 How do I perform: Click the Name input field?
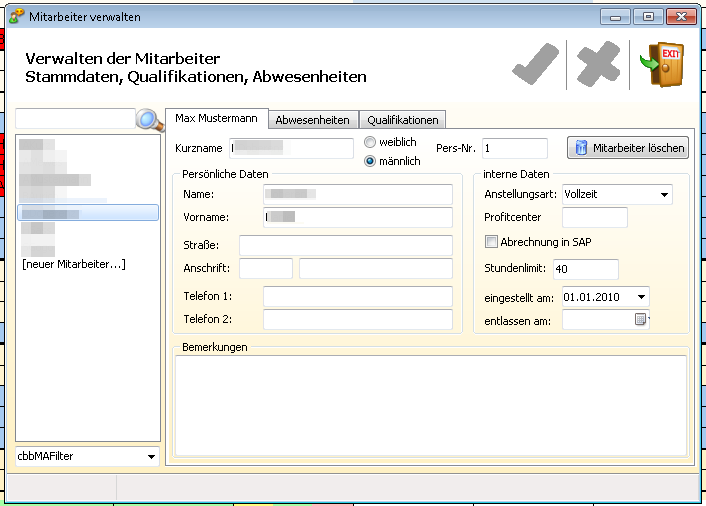coord(358,194)
